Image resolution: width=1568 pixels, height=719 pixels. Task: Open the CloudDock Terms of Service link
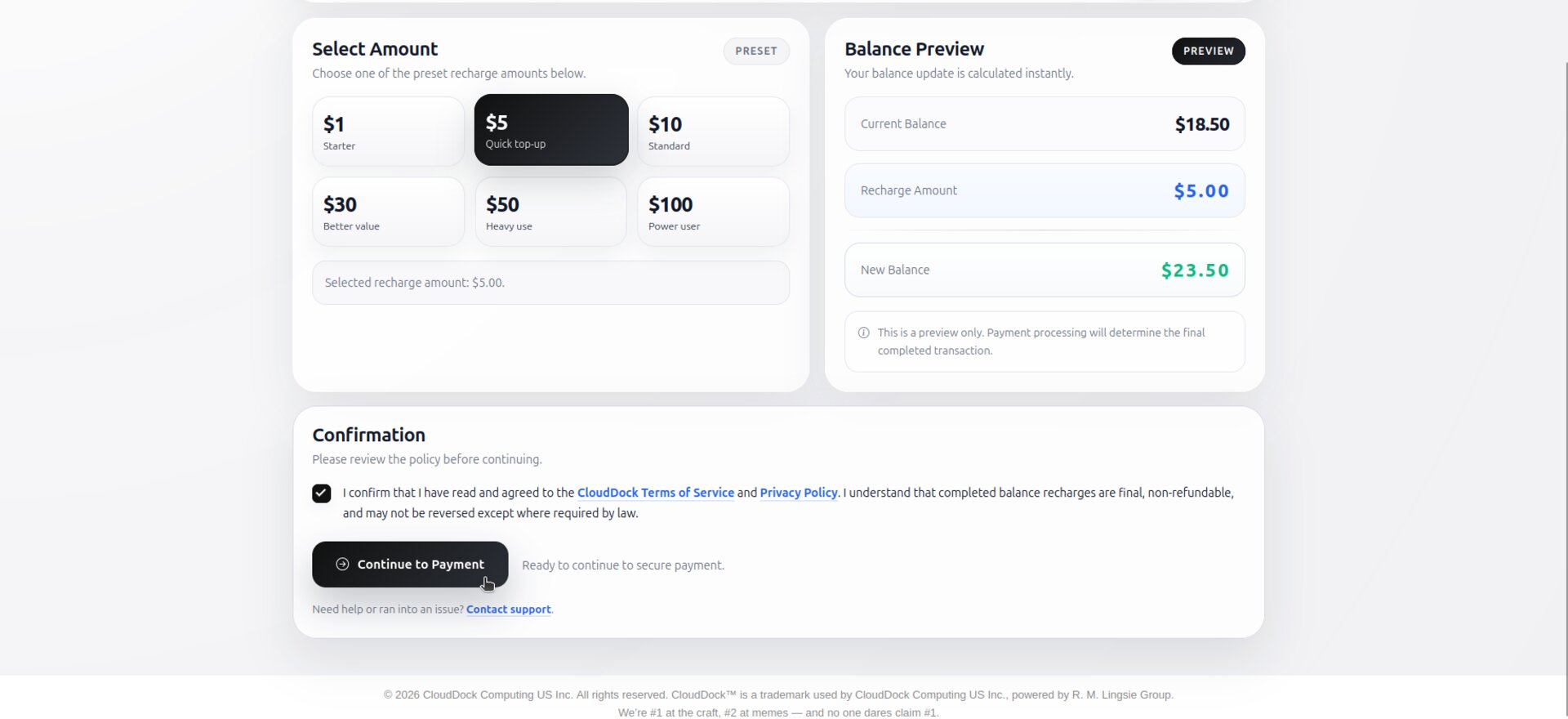pos(655,493)
